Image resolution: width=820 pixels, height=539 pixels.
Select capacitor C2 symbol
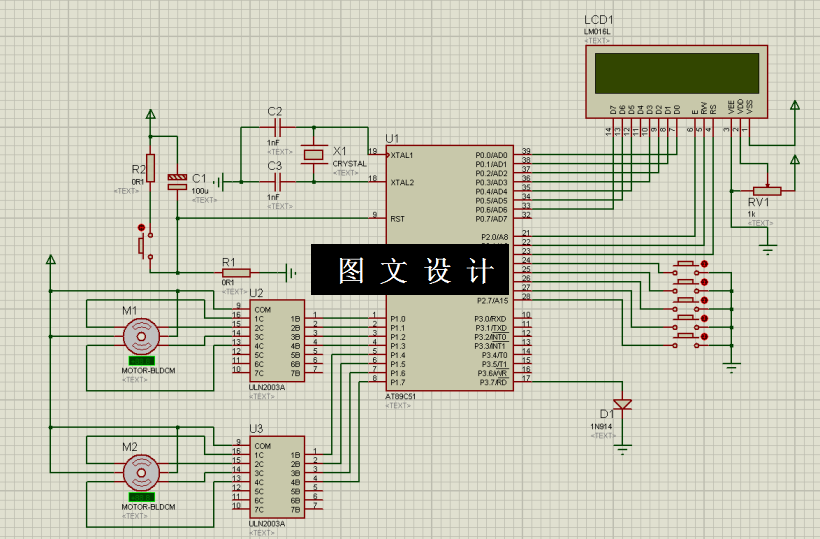coord(278,127)
